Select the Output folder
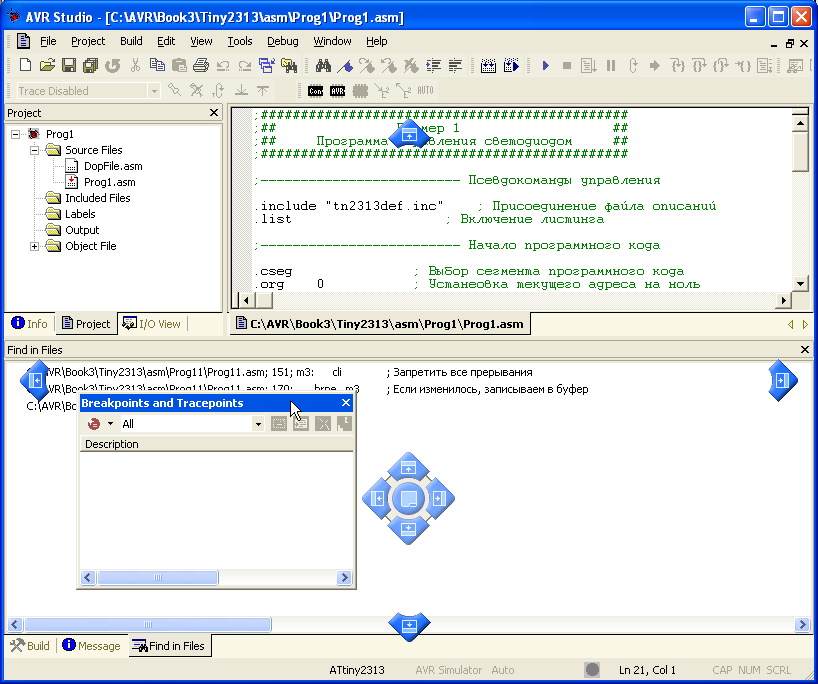Viewport: 818px width, 684px height. [82, 230]
